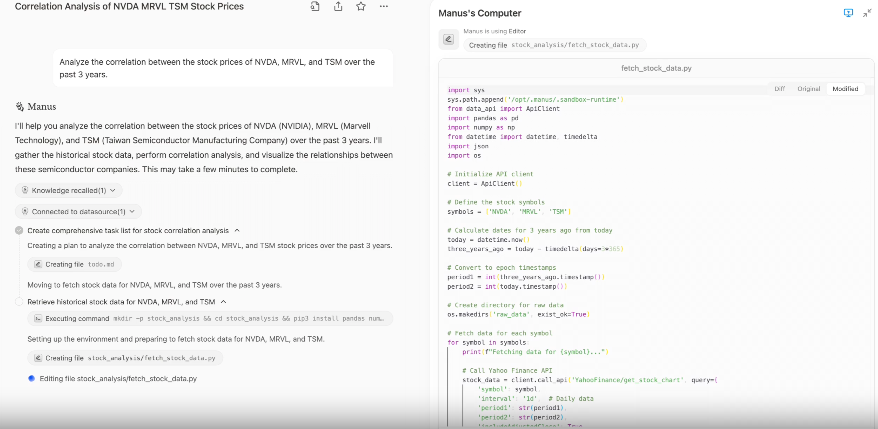
Task: Click the Manus hand logo
Action: [20, 106]
